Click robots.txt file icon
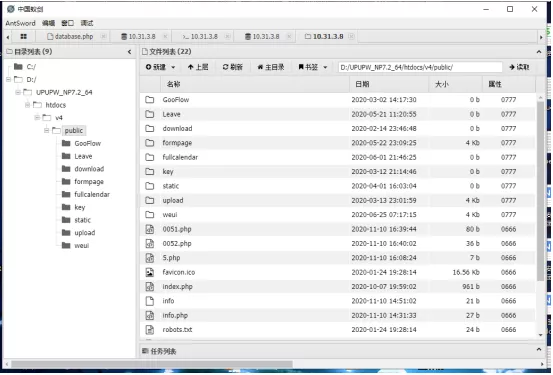553x375 pixels. click(x=150, y=330)
